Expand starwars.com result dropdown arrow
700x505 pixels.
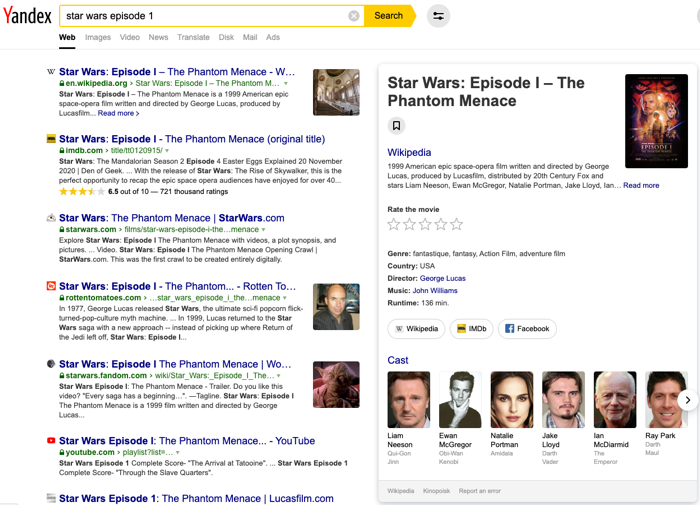(x=263, y=230)
